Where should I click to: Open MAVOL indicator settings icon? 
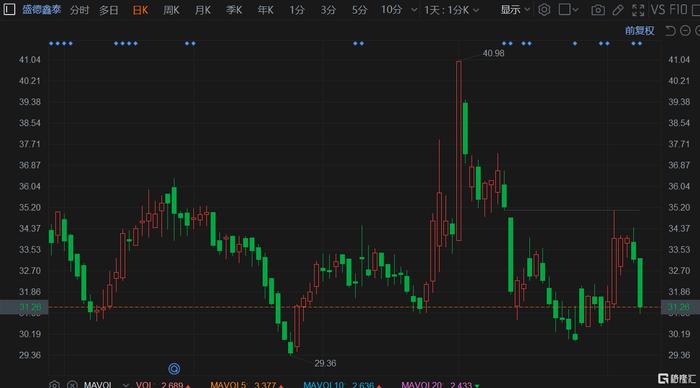54,384
